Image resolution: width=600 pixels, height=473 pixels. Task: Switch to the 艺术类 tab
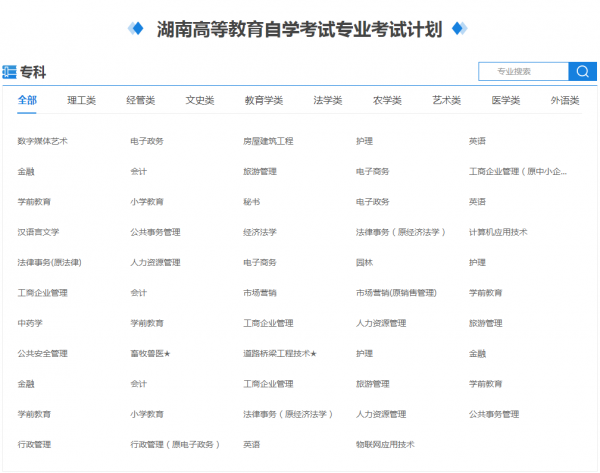coord(447,101)
